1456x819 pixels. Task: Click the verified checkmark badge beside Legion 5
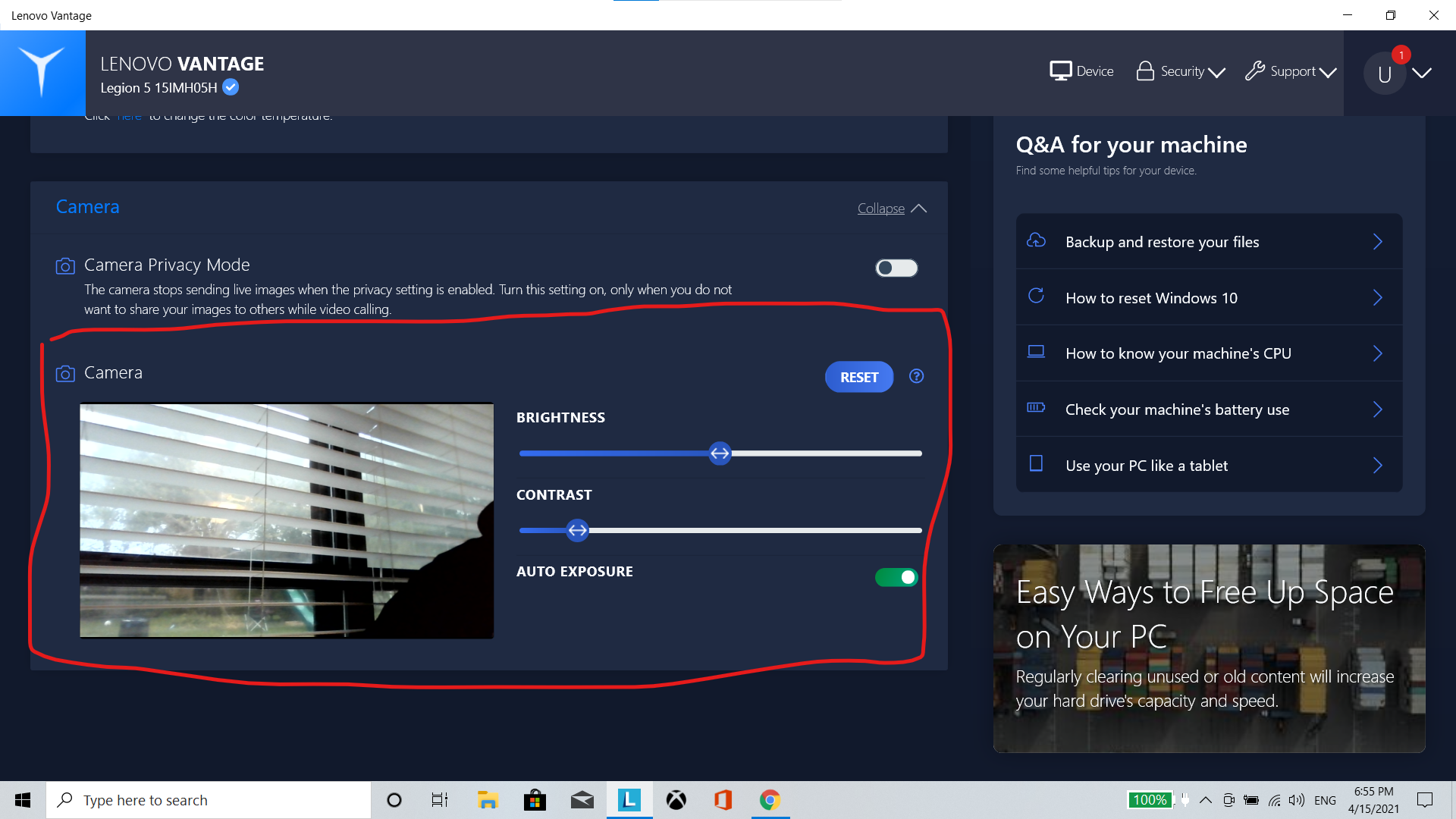tap(231, 87)
